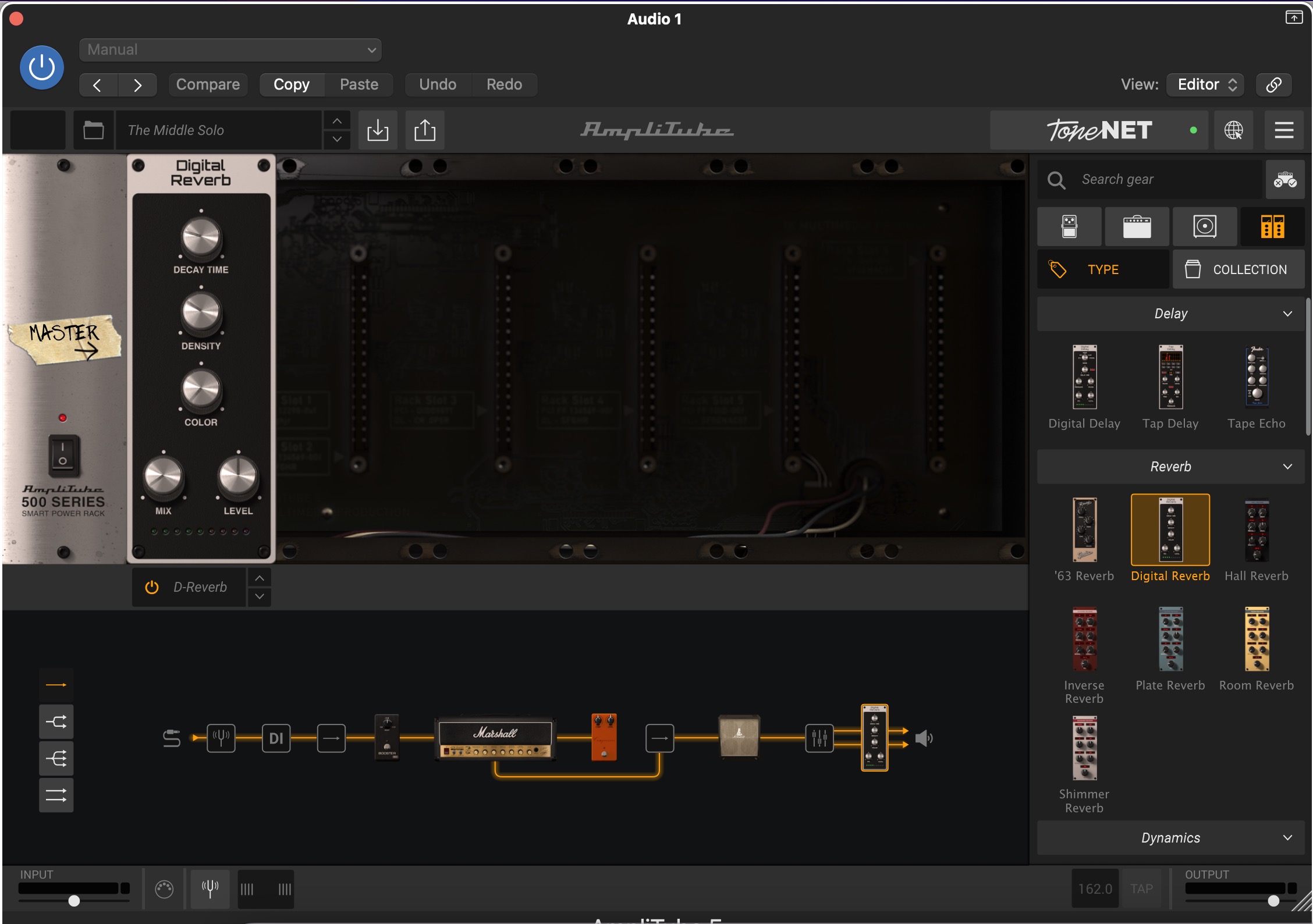Open the globe web icon

(1233, 130)
